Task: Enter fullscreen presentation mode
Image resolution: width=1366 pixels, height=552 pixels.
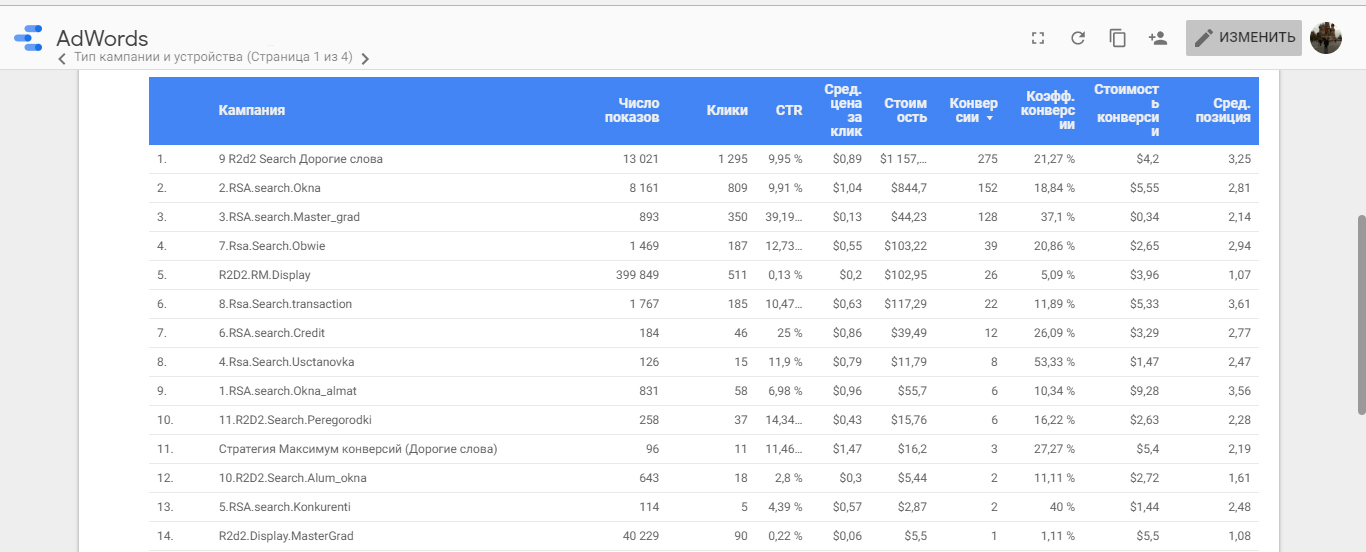Action: [1038, 38]
